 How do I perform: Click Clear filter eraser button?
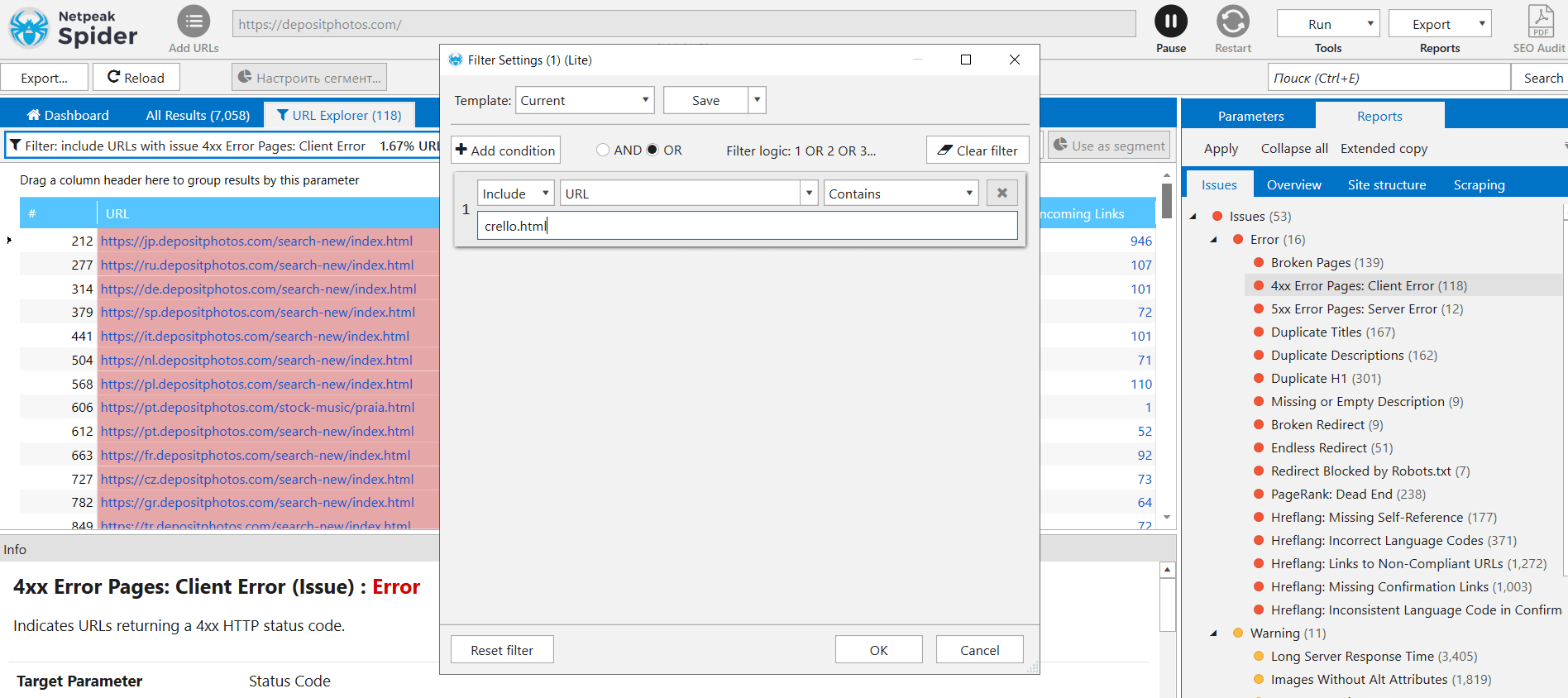tap(978, 151)
